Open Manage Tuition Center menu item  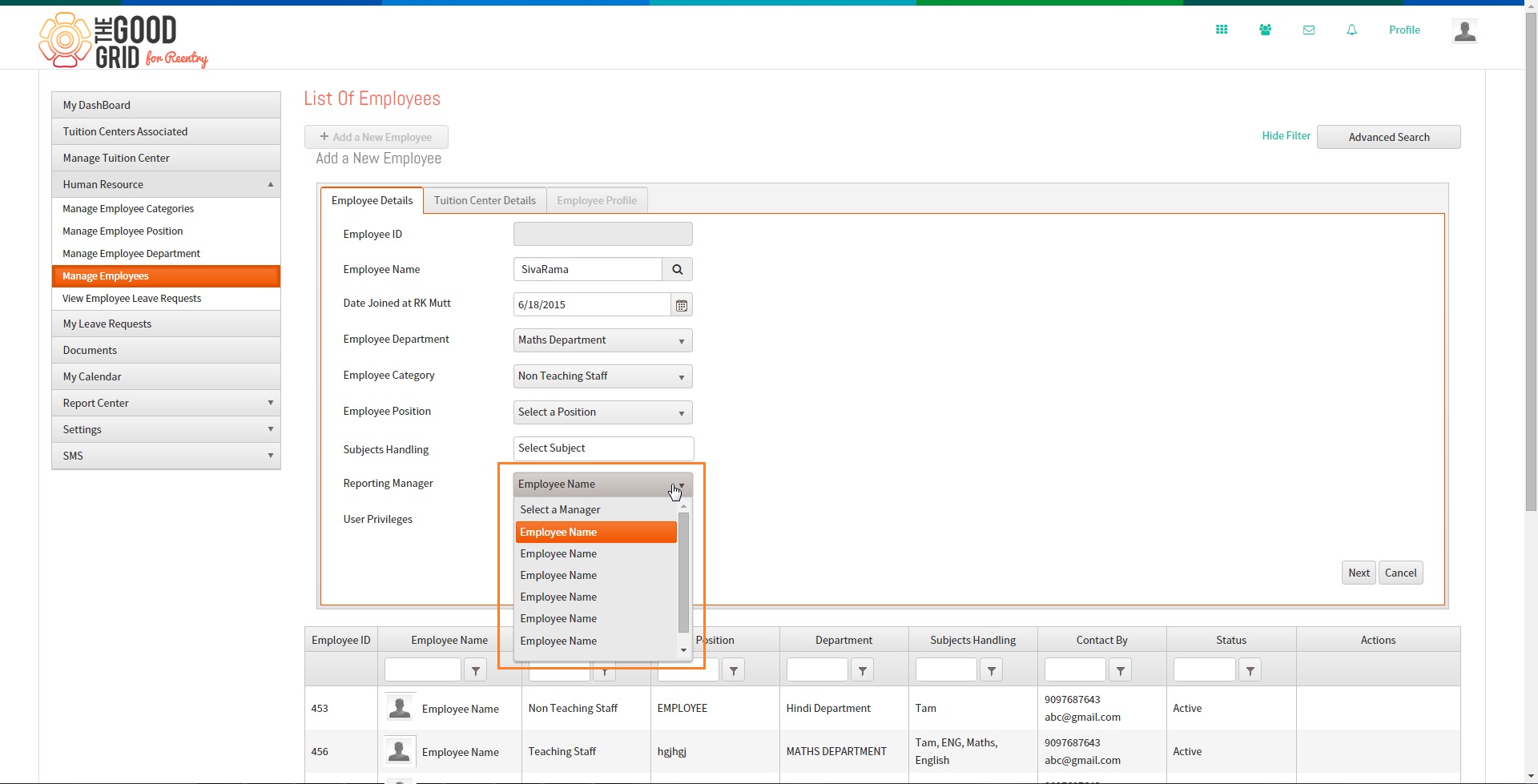(x=166, y=158)
